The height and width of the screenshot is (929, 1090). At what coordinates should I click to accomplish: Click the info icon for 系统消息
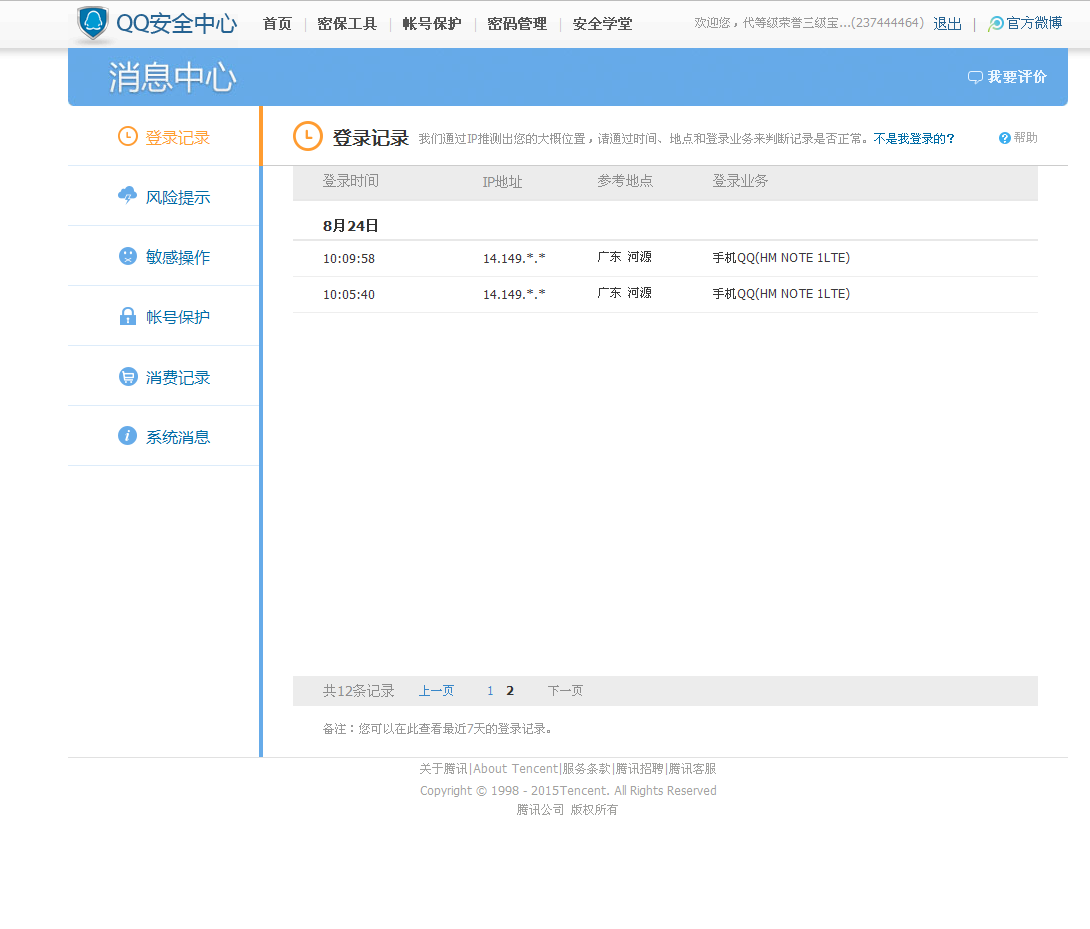point(128,436)
